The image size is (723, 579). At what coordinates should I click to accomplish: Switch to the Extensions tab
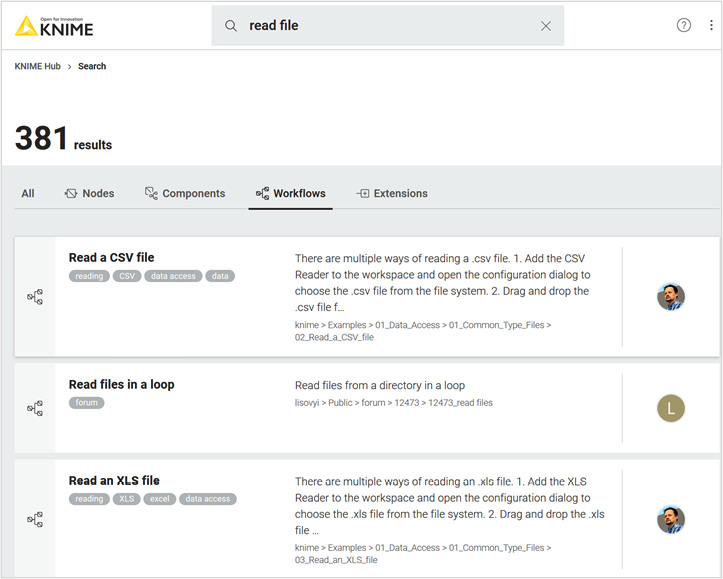click(x=392, y=194)
